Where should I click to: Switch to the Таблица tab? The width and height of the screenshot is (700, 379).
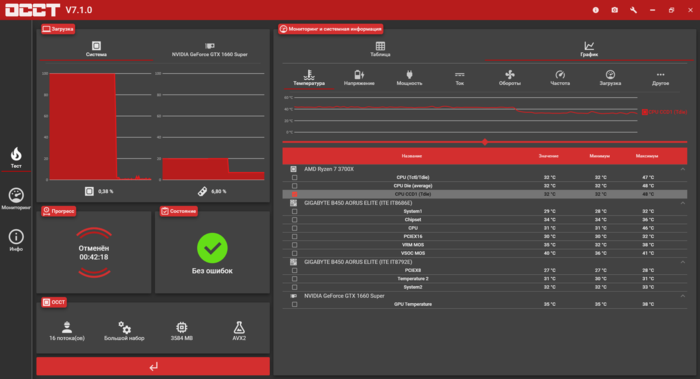pyautogui.click(x=380, y=49)
